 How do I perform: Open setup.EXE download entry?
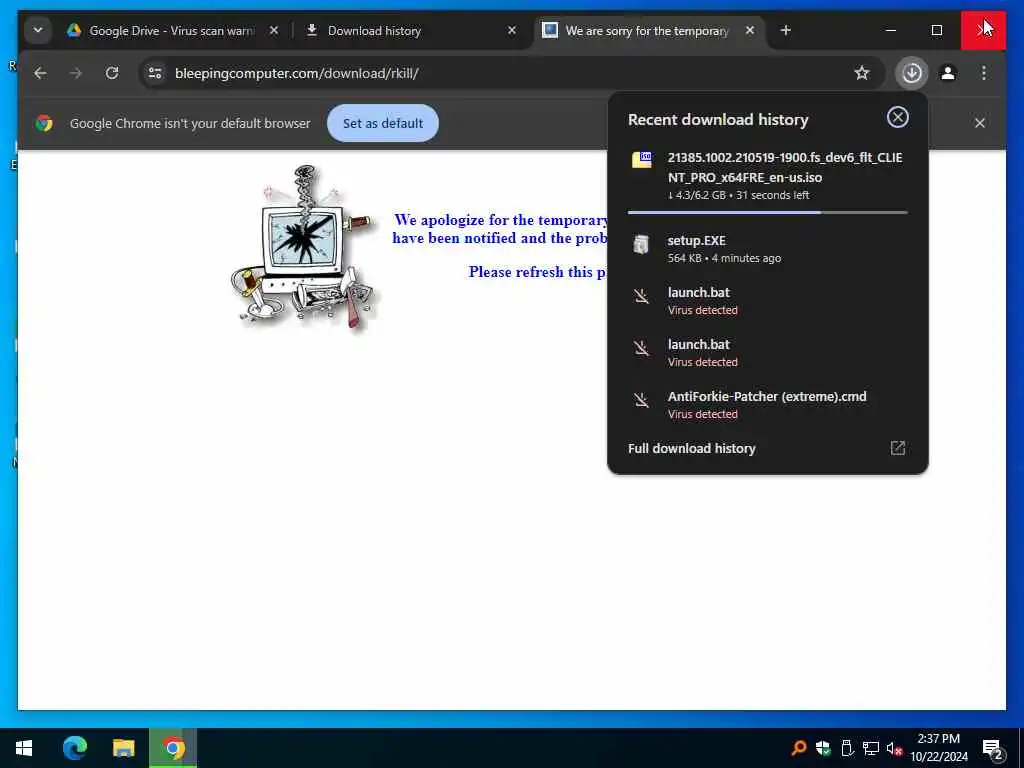coord(767,249)
